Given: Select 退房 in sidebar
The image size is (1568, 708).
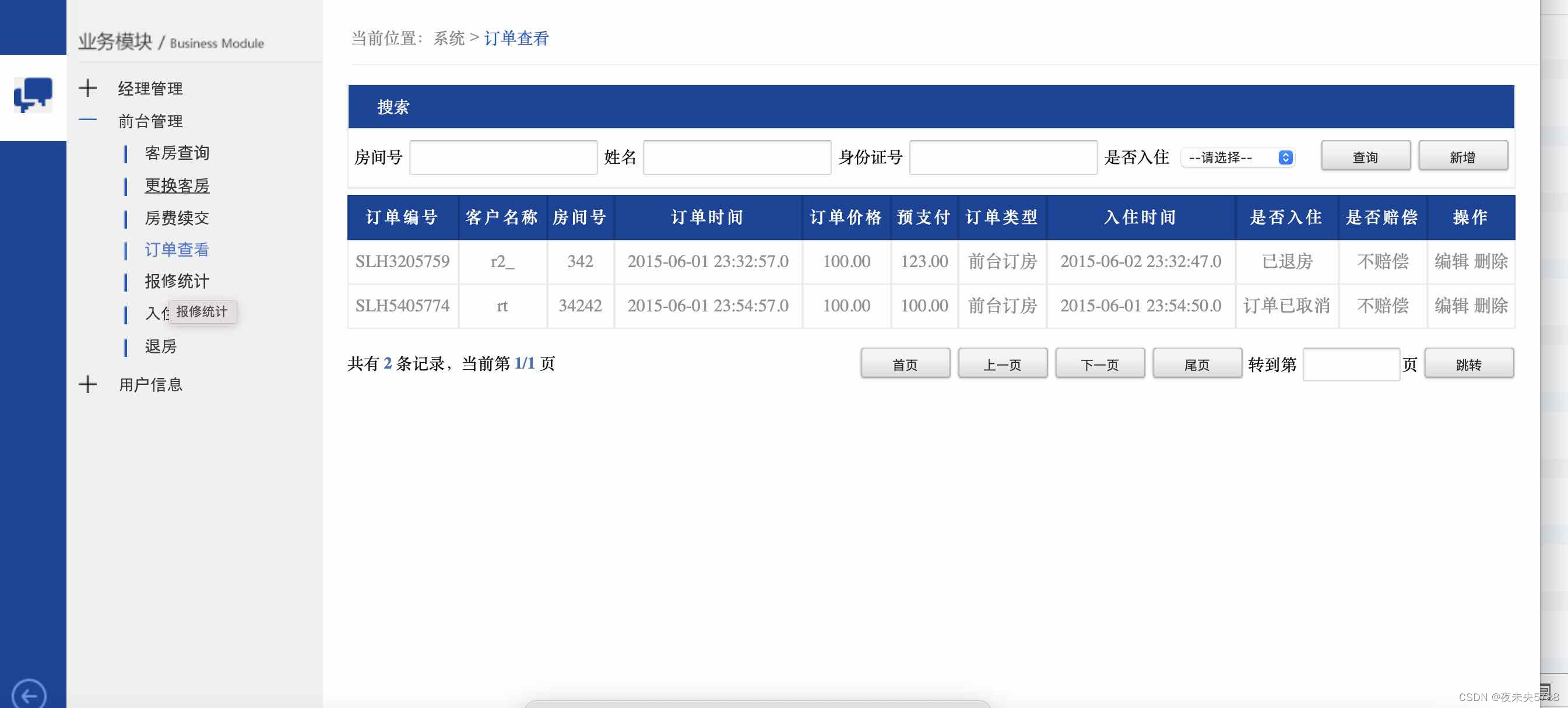Looking at the screenshot, I should (161, 346).
